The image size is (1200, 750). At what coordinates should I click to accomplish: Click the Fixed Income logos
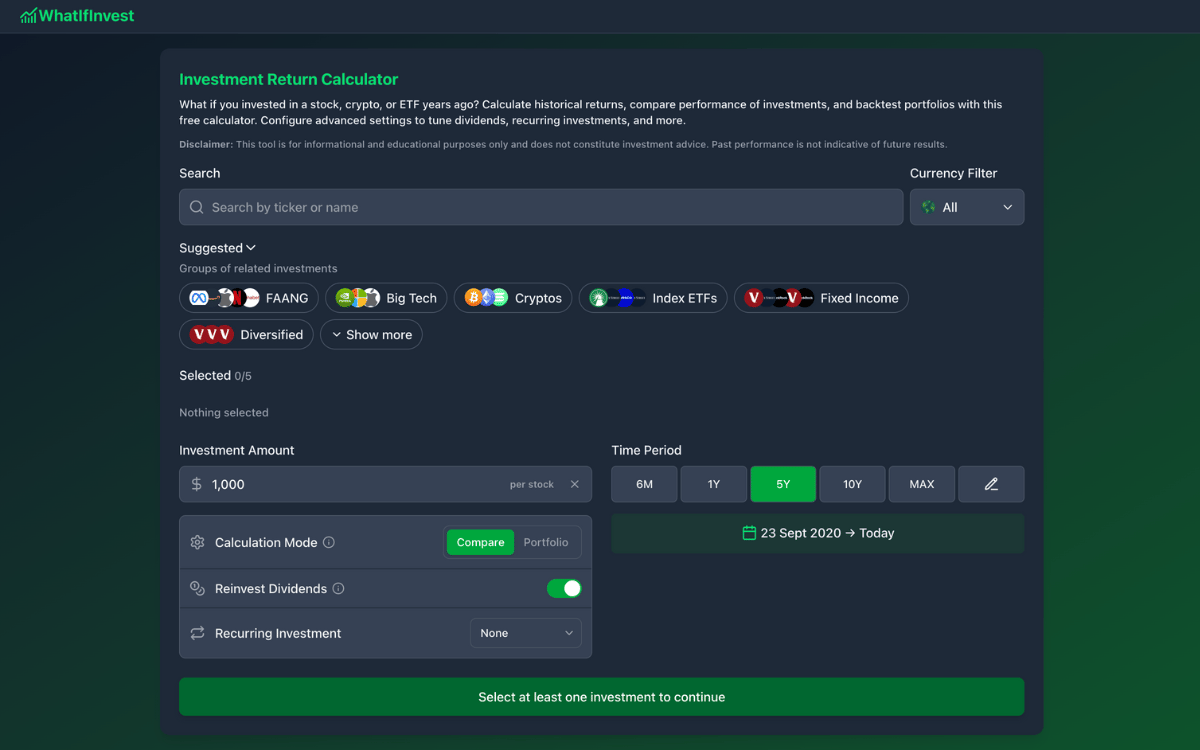[779, 298]
